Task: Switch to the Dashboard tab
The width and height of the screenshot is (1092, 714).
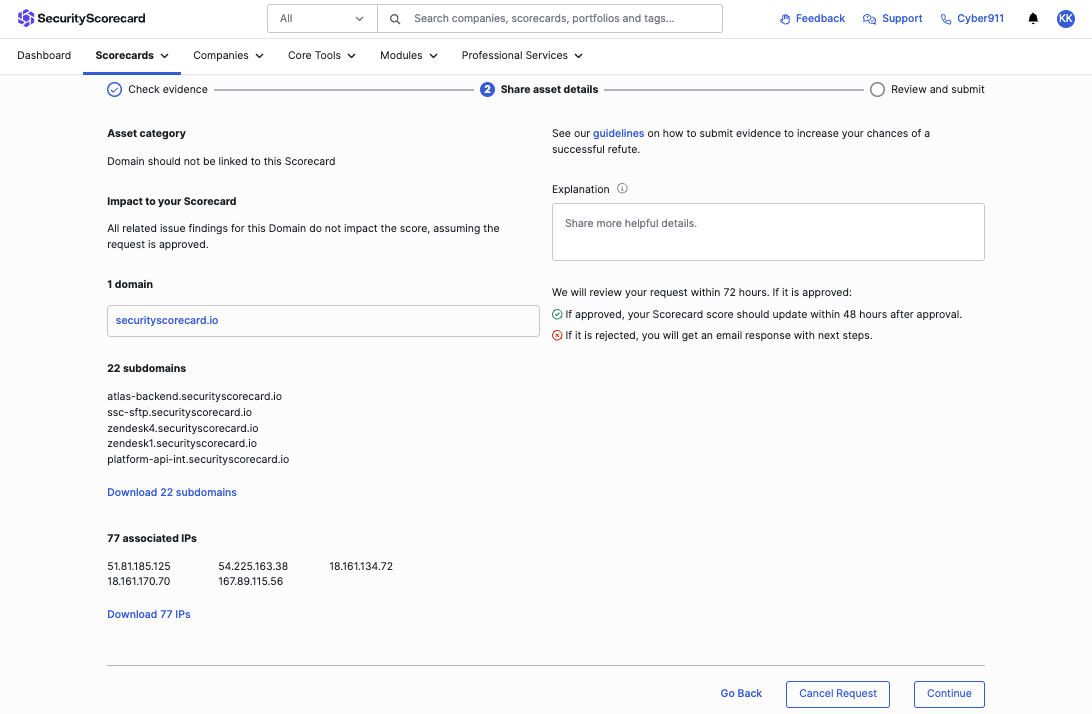Action: 44,55
